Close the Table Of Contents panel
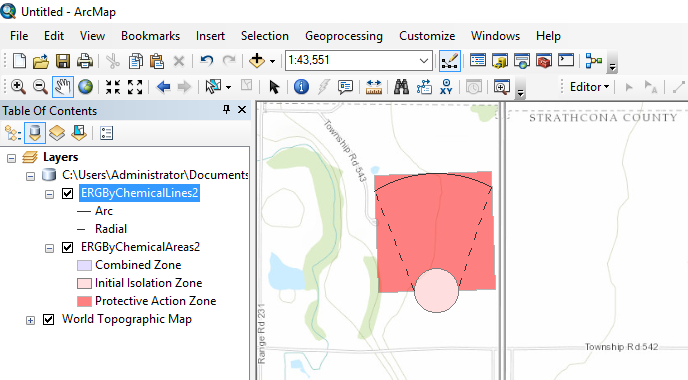 242,110
